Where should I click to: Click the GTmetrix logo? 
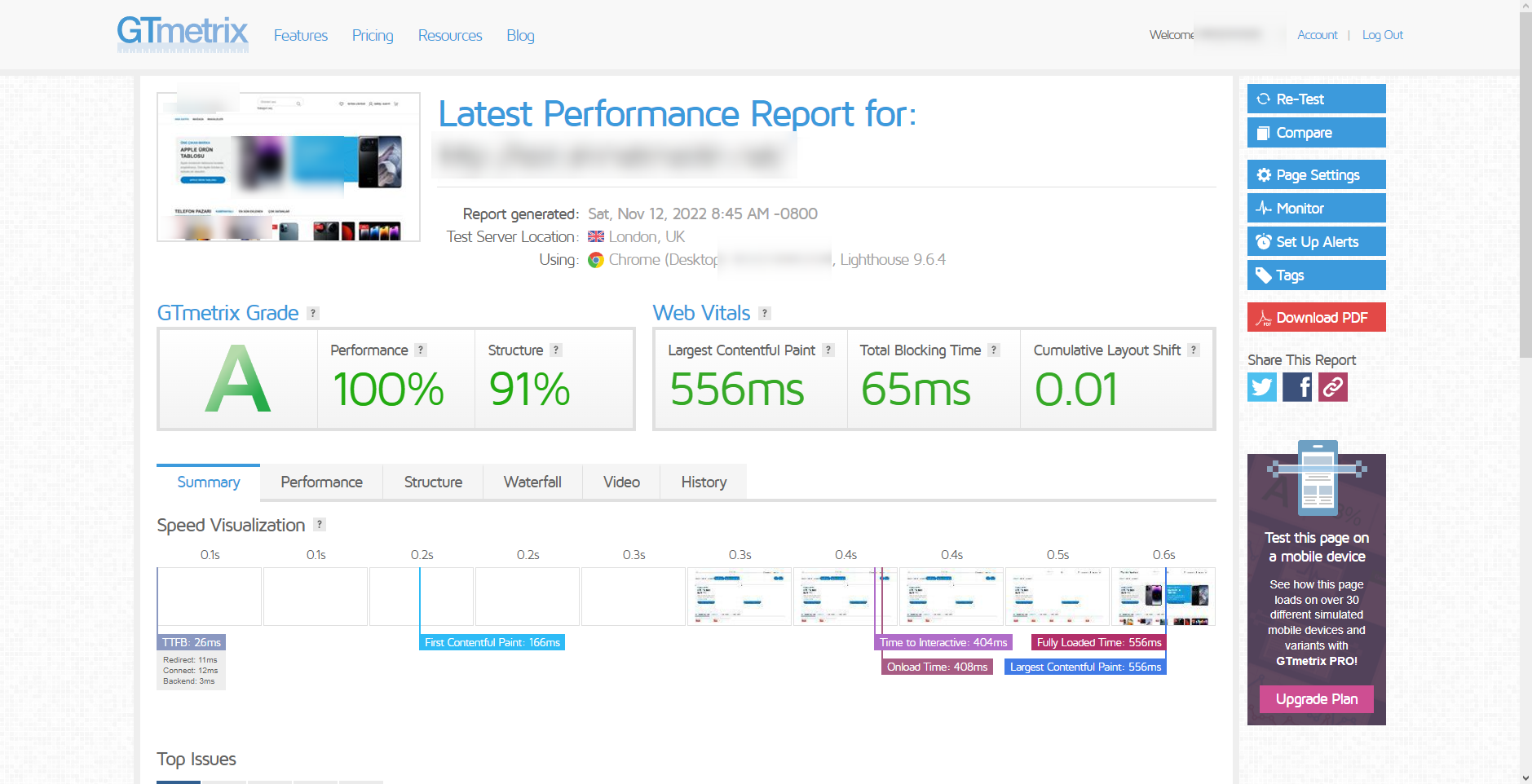coord(183,33)
